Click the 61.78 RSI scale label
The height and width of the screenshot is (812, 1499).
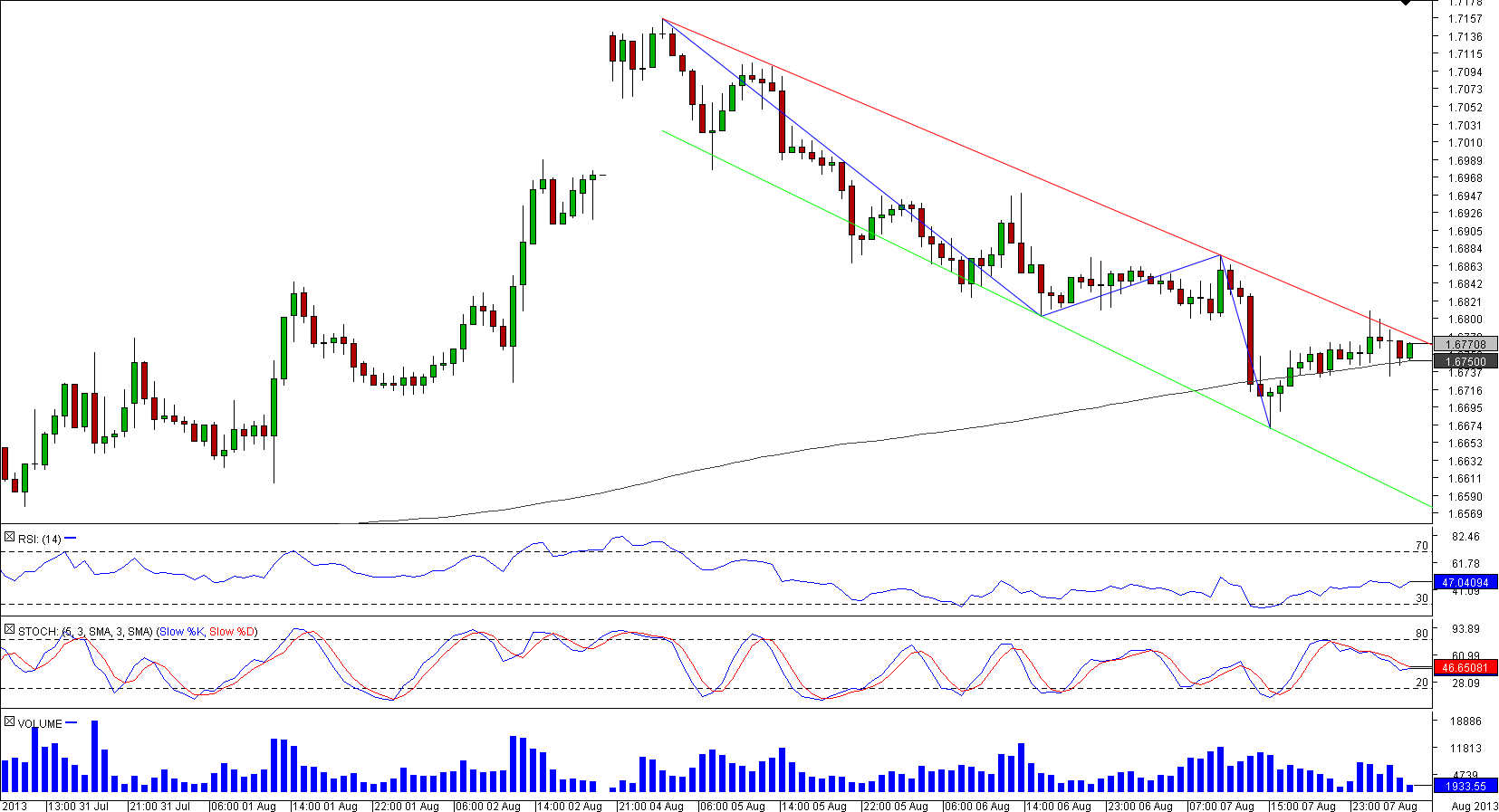click(x=1465, y=564)
